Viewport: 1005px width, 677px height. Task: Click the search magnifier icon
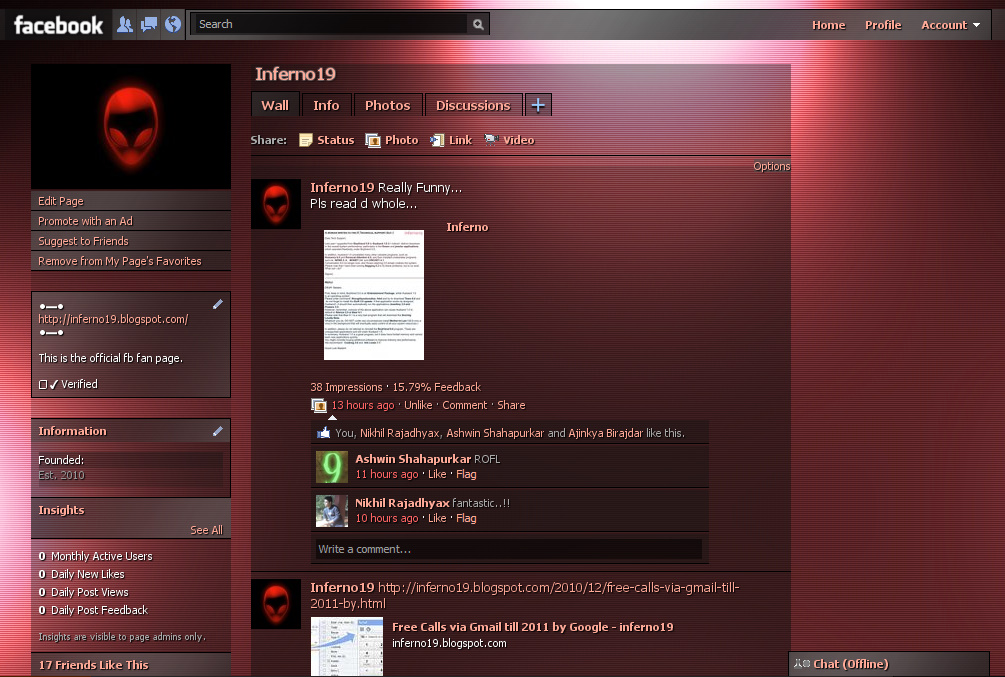tap(478, 23)
